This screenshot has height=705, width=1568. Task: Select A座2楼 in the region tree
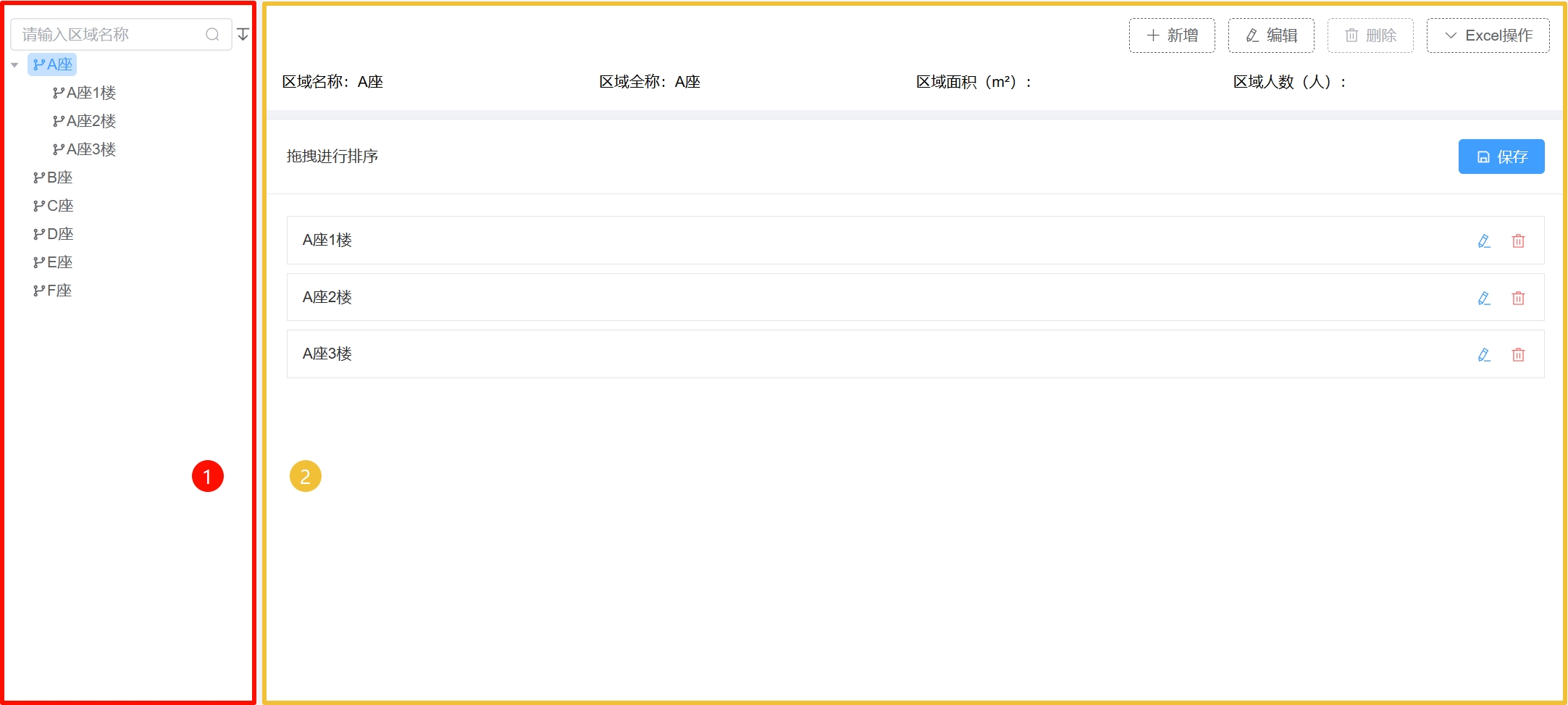coord(84,121)
